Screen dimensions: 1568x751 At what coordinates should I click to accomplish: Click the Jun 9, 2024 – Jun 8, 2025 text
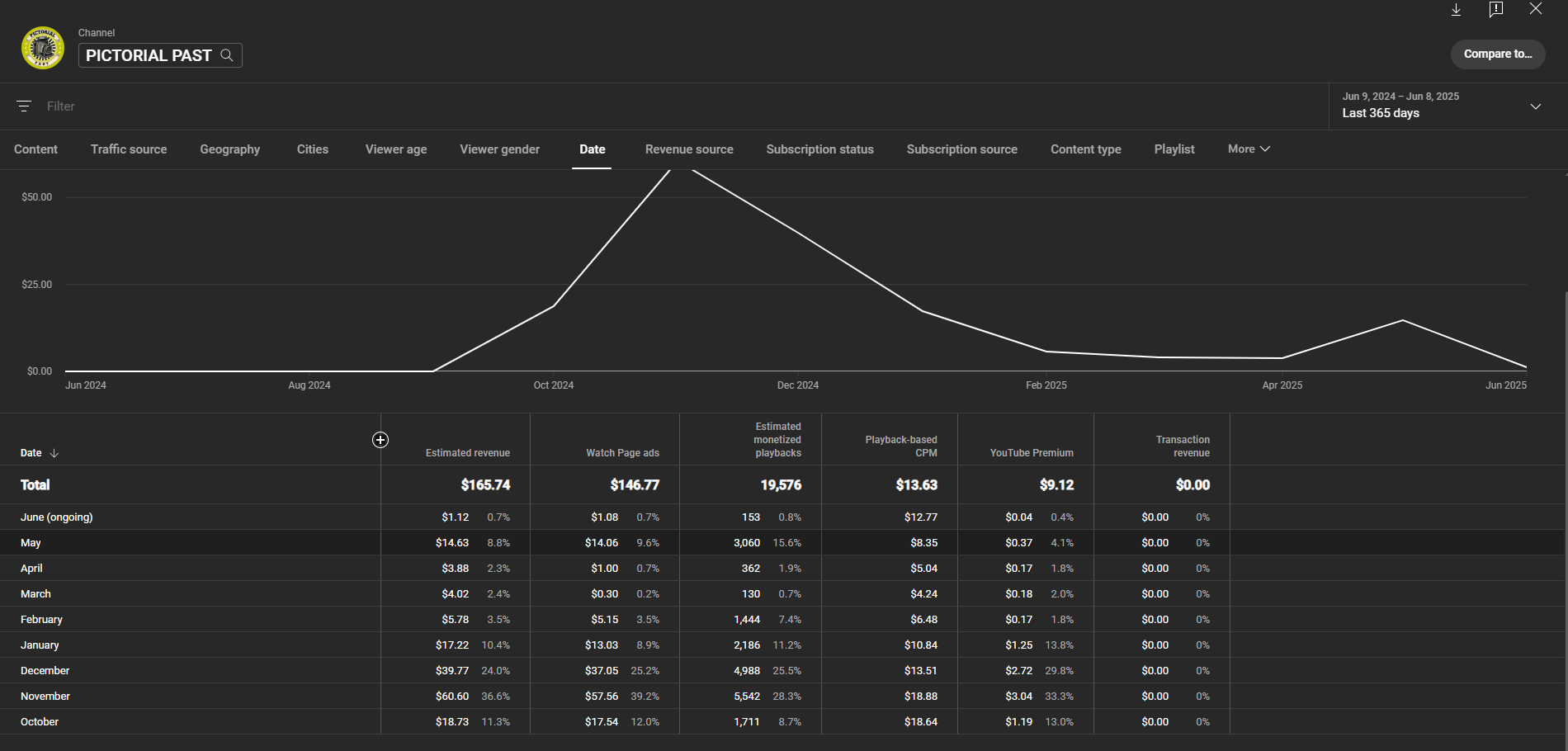click(1400, 97)
